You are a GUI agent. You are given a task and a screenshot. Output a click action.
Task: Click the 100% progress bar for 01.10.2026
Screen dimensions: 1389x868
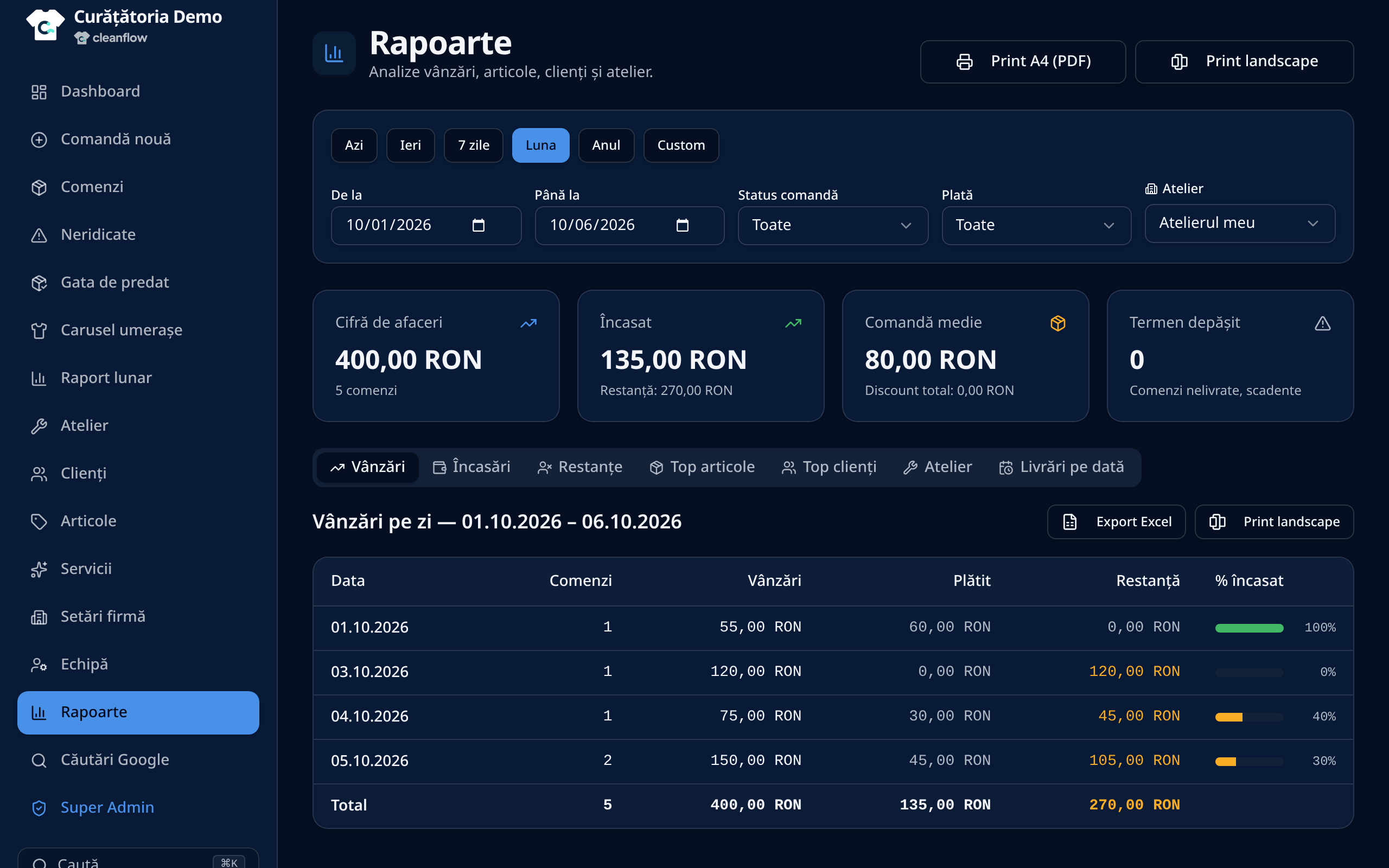pyautogui.click(x=1249, y=628)
